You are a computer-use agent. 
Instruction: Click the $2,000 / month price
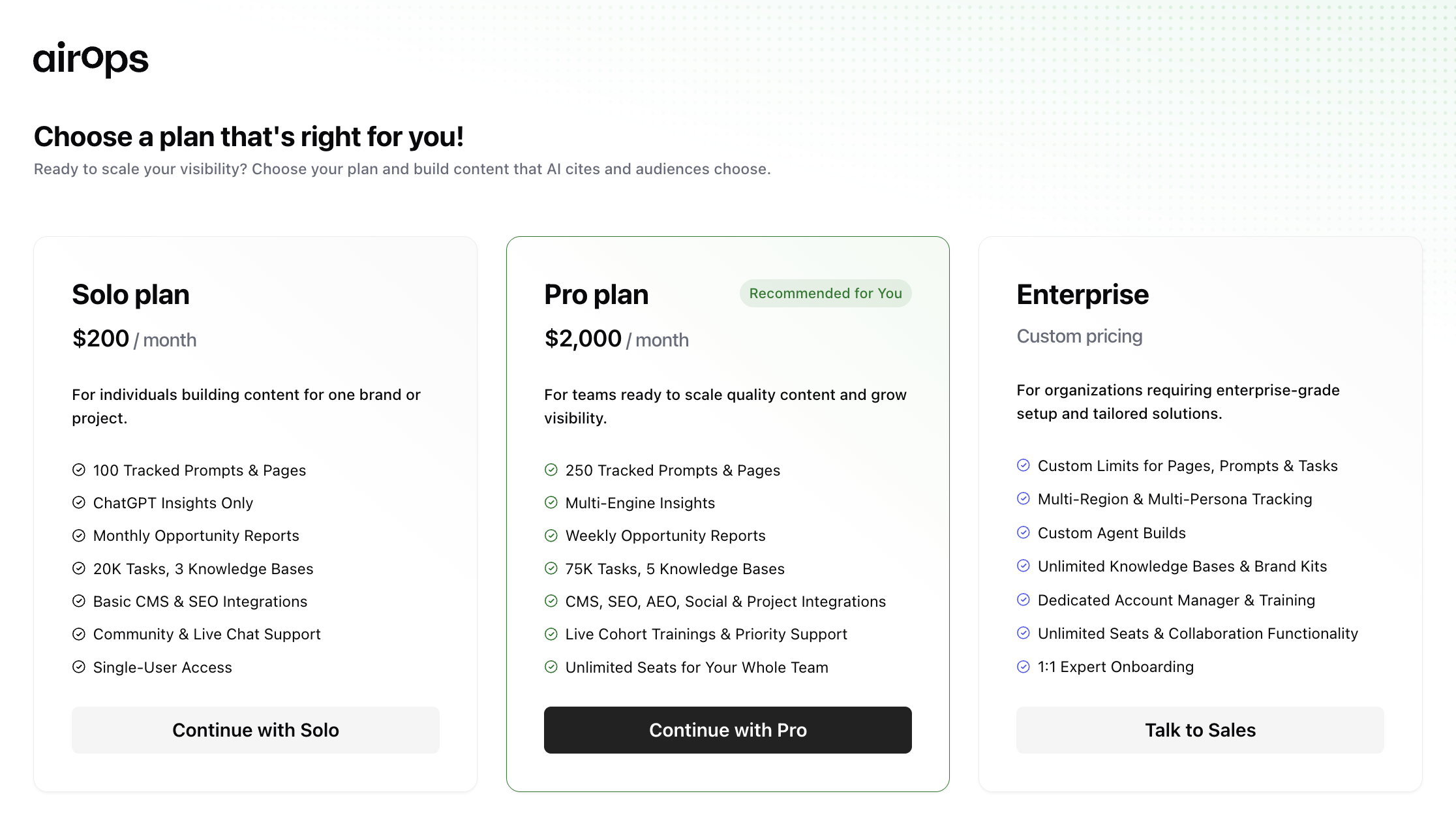pyautogui.click(x=616, y=339)
